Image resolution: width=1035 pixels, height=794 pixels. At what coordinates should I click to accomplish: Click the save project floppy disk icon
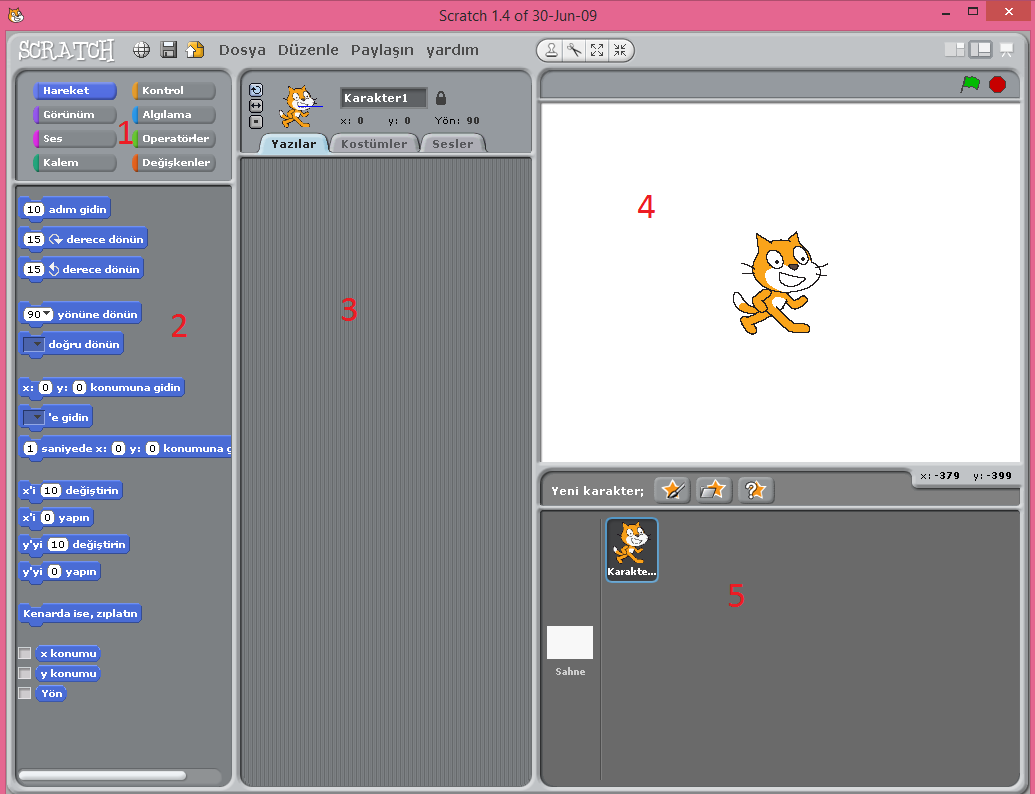[169, 49]
